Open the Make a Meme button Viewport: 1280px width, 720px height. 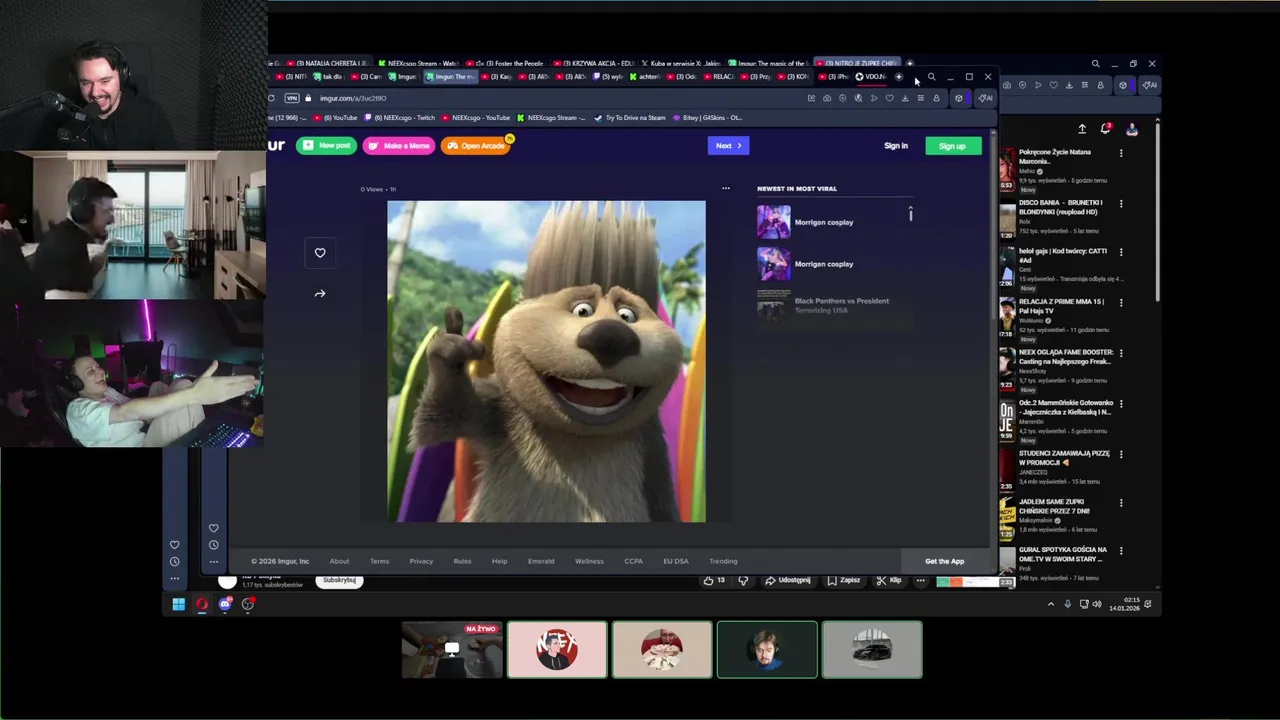[398, 146]
